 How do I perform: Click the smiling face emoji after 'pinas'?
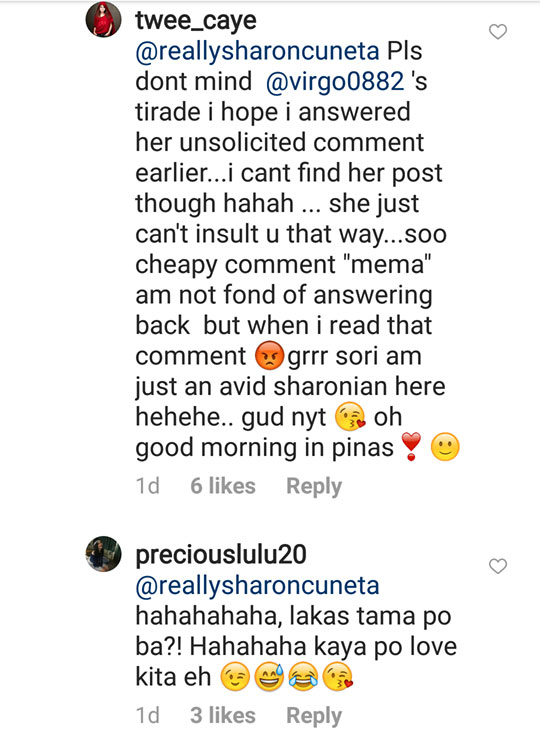[445, 447]
